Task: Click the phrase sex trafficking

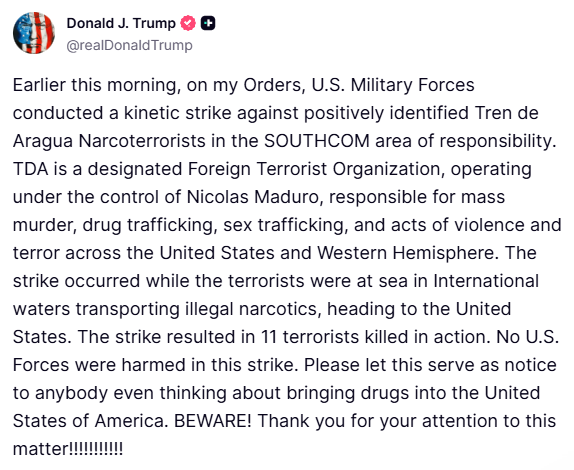Action: coord(284,225)
